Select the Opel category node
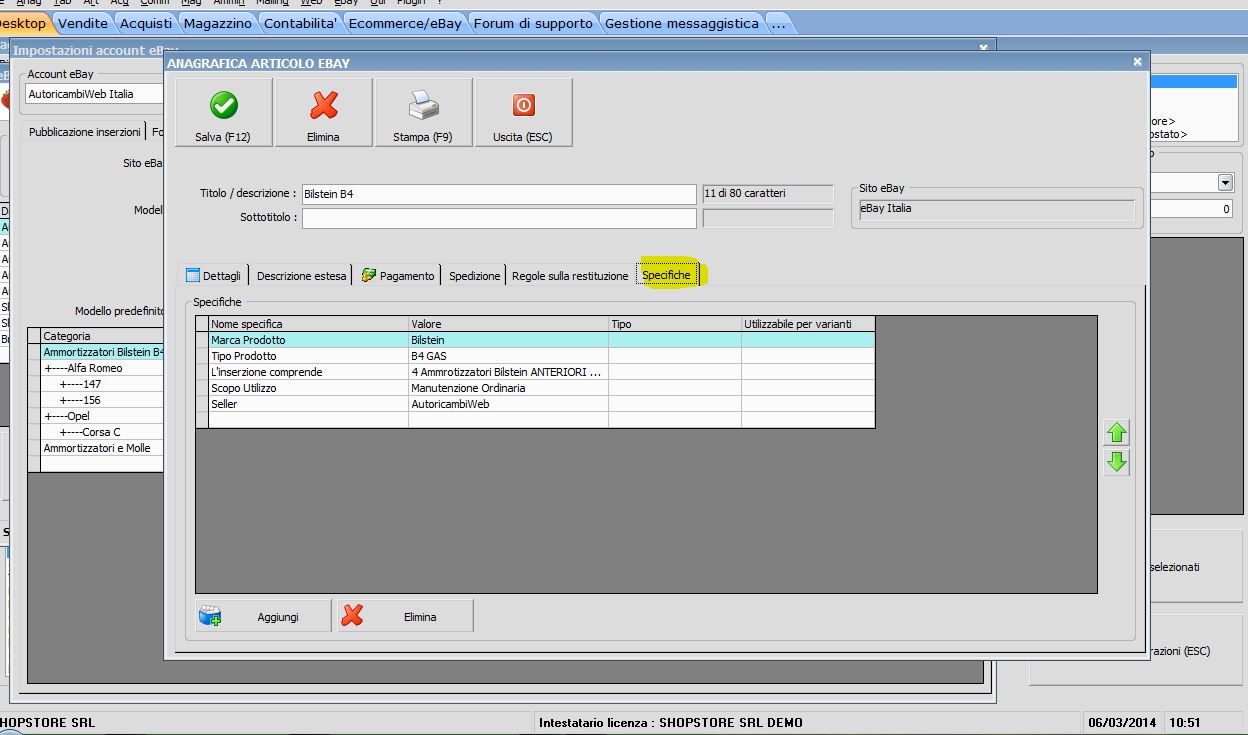Image resolution: width=1248 pixels, height=735 pixels. point(102,416)
